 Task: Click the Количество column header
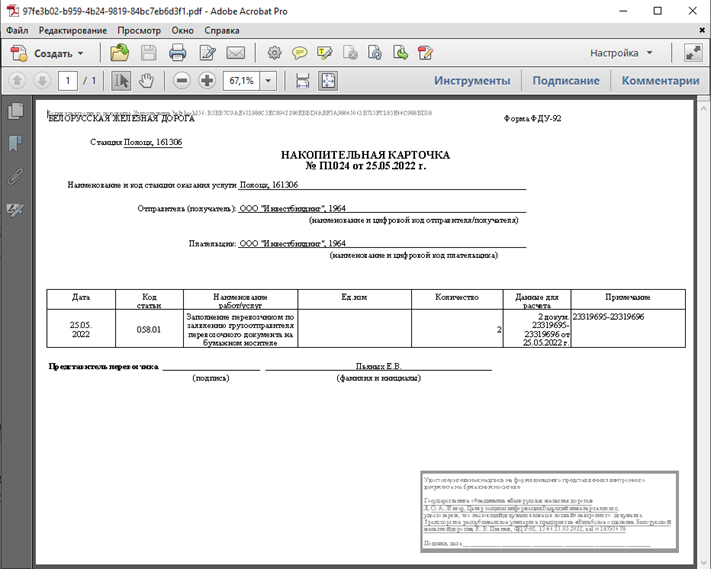point(457,297)
